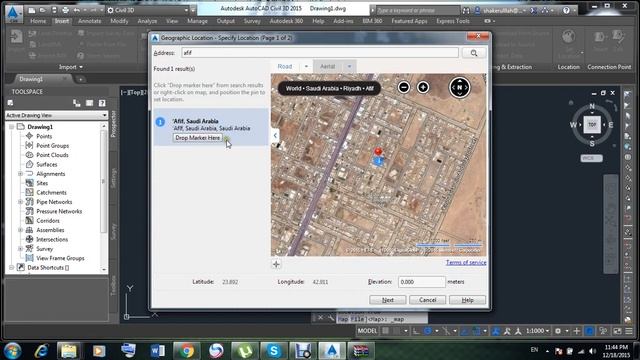This screenshot has height=360, width=640.
Task: Open the Survey ribbon tab
Action: [252, 21]
